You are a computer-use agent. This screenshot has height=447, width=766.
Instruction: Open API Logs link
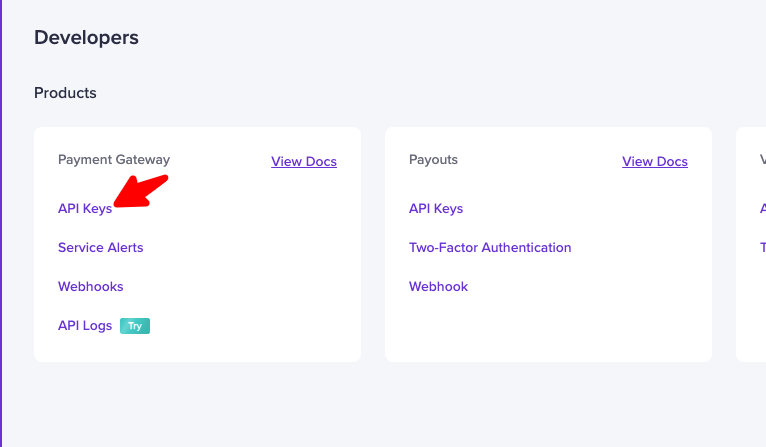tap(85, 326)
